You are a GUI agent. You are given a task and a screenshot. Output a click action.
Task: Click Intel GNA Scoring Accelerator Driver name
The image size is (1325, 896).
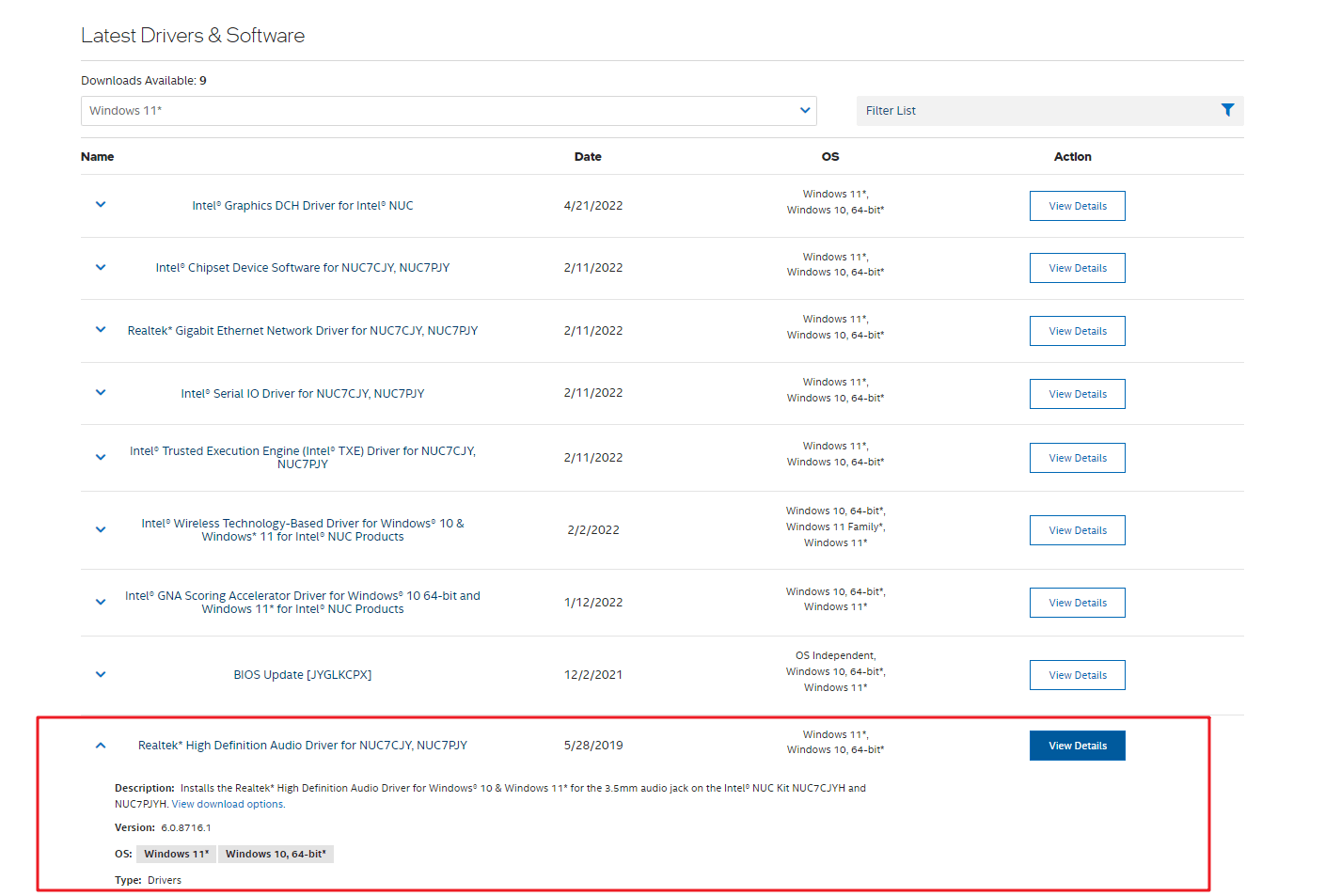point(303,603)
